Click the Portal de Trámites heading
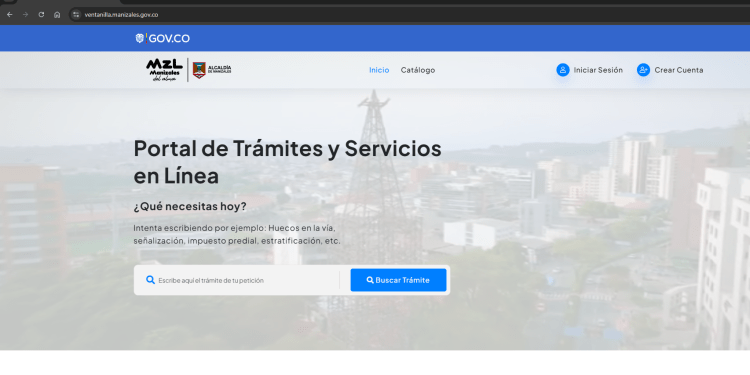The height and width of the screenshot is (375, 750). tap(287, 162)
